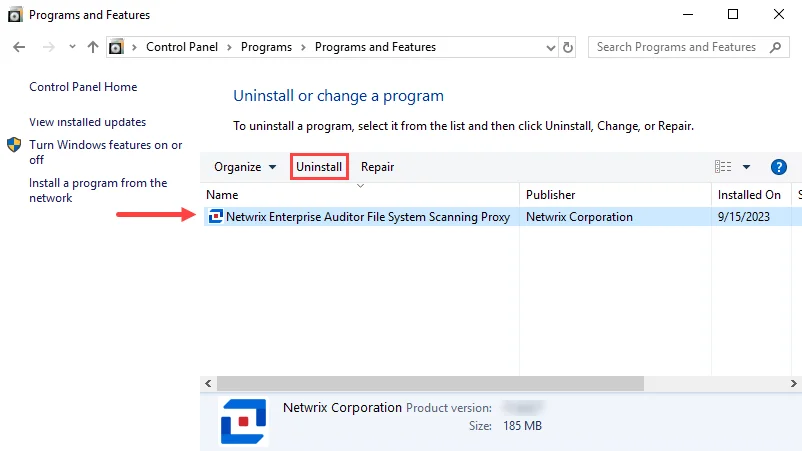
Task: Open the address bar history dropdown
Action: [550, 48]
